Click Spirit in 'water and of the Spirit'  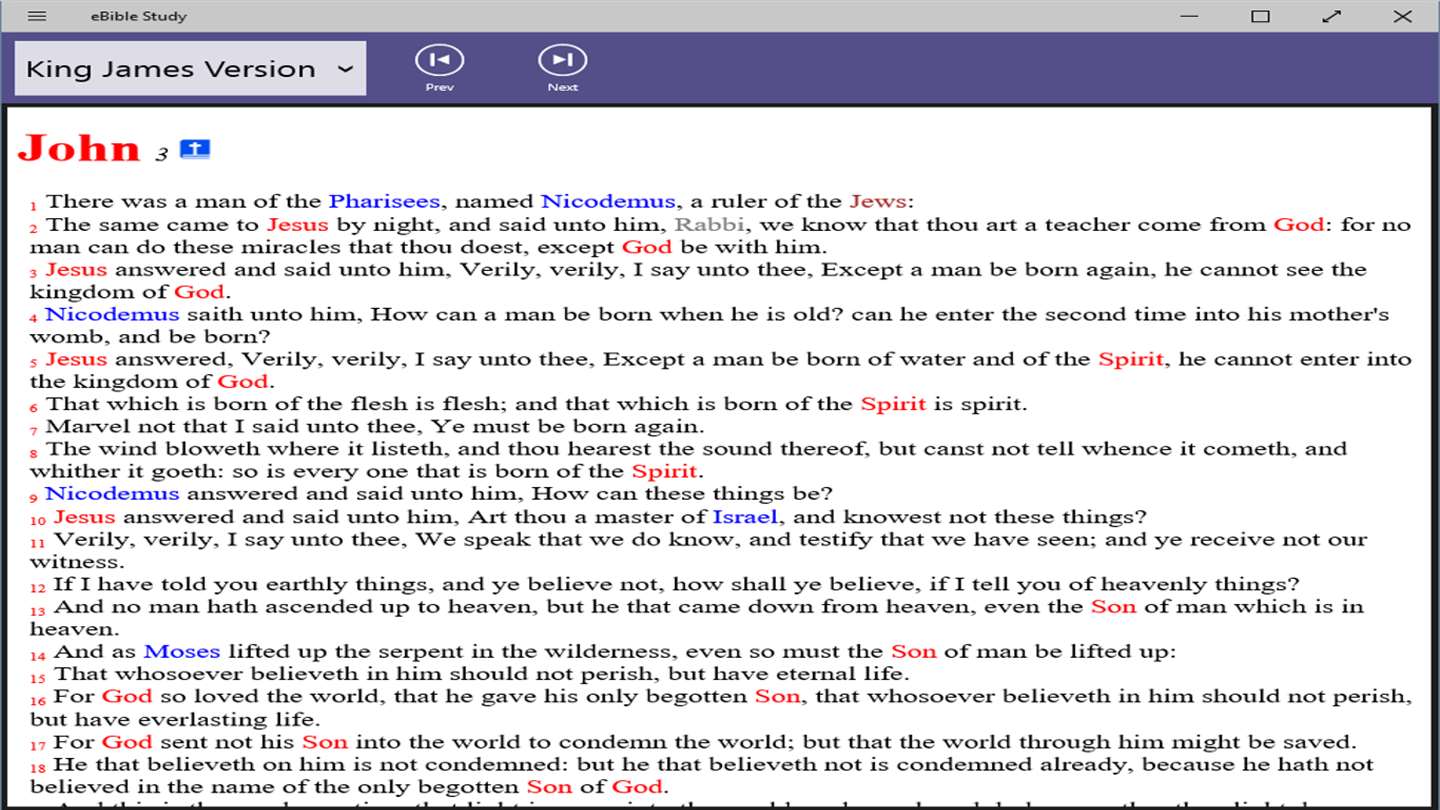point(1131,360)
